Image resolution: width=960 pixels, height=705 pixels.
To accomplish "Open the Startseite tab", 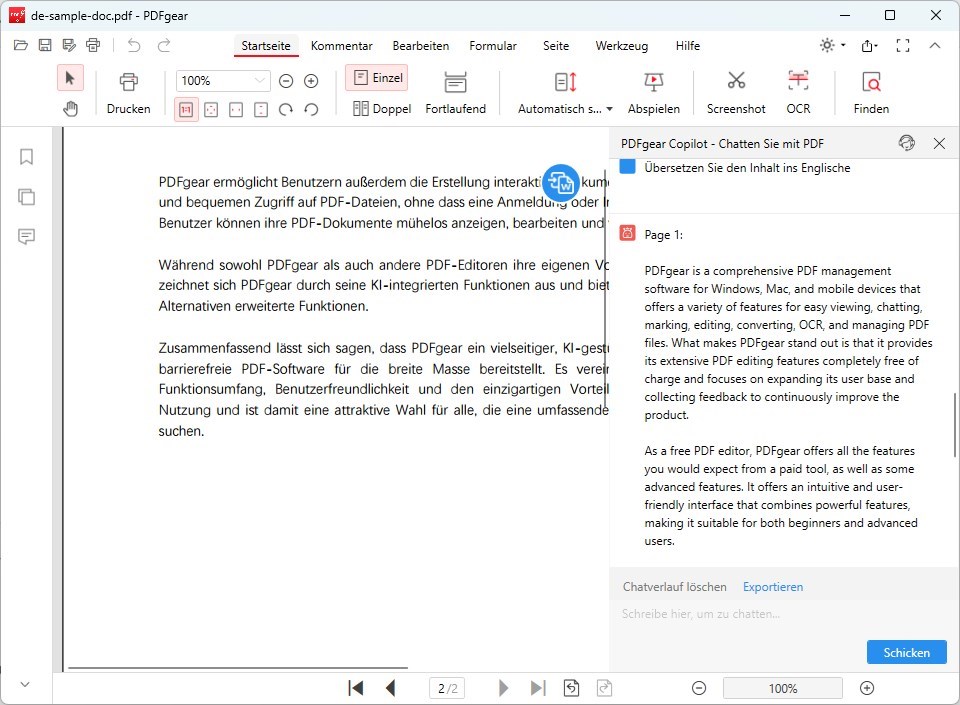I will point(266,46).
